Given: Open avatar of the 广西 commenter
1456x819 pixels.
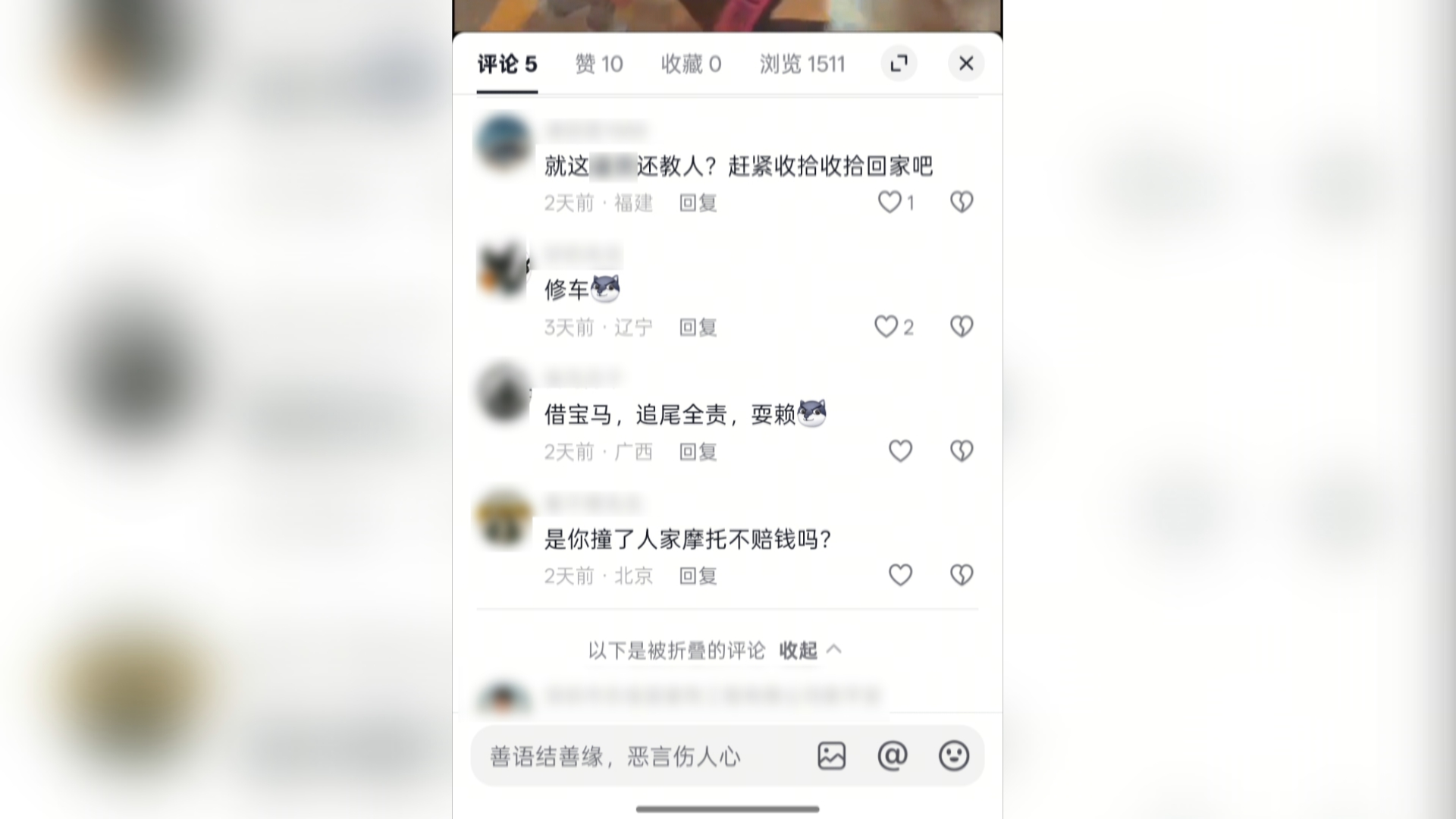Looking at the screenshot, I should coord(503,392).
